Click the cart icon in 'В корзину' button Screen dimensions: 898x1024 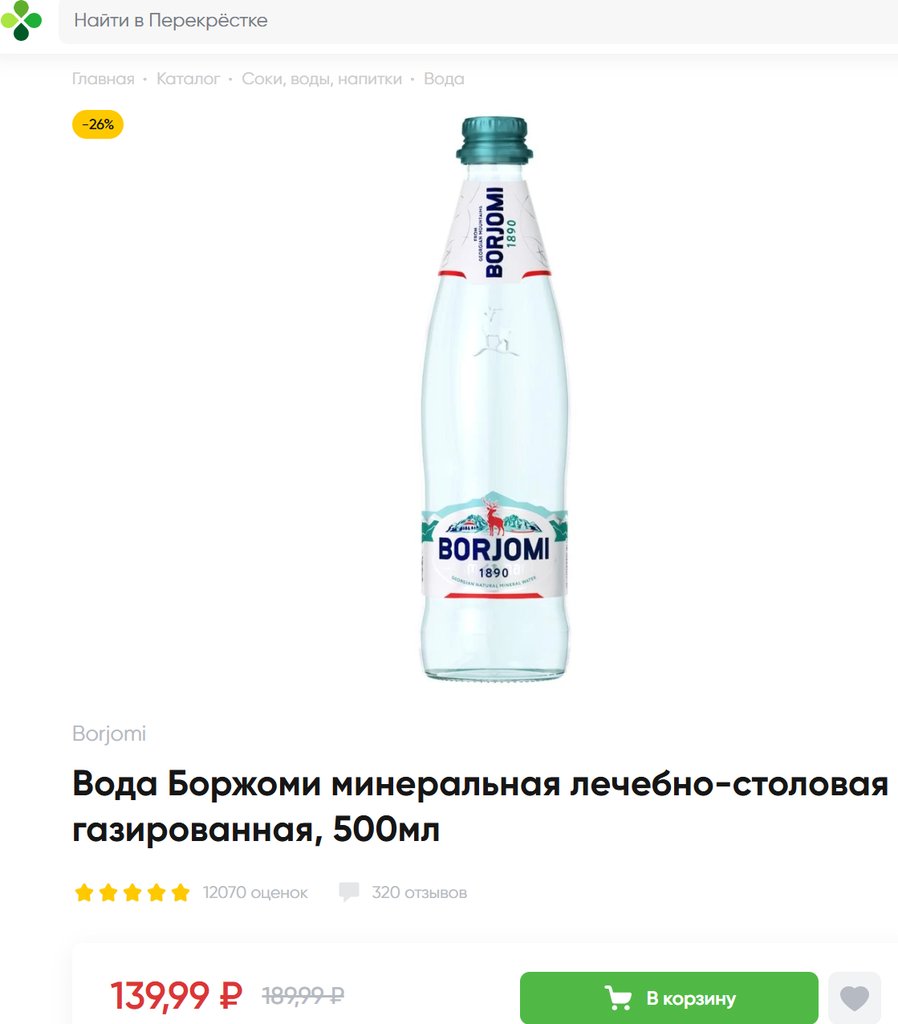pos(618,998)
